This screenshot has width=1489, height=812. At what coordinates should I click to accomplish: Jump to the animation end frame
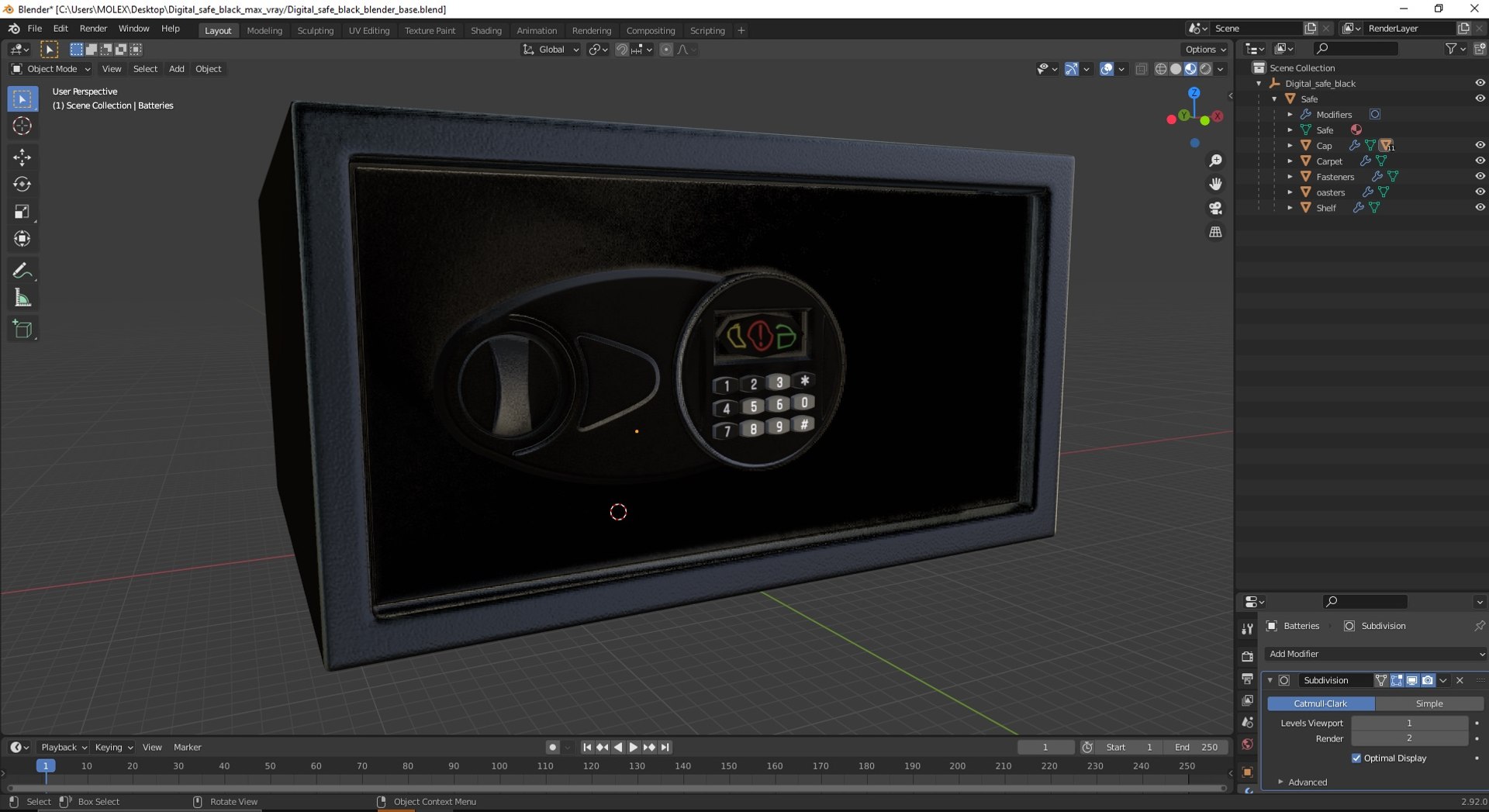[x=665, y=747]
